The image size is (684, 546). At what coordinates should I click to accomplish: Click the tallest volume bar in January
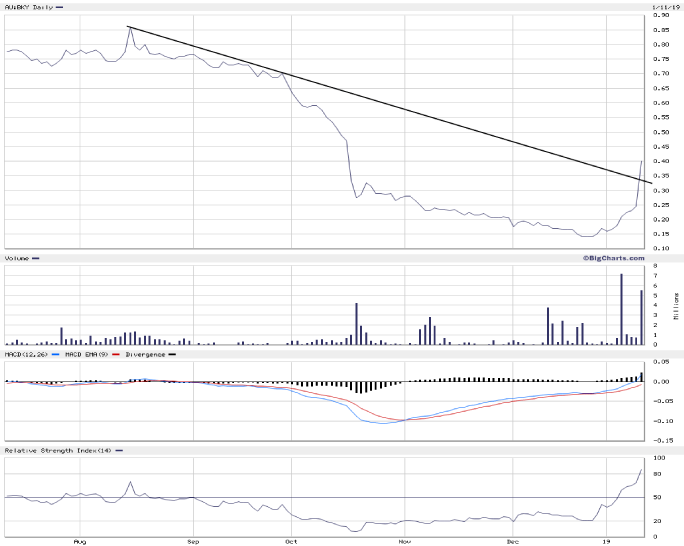[621, 309]
